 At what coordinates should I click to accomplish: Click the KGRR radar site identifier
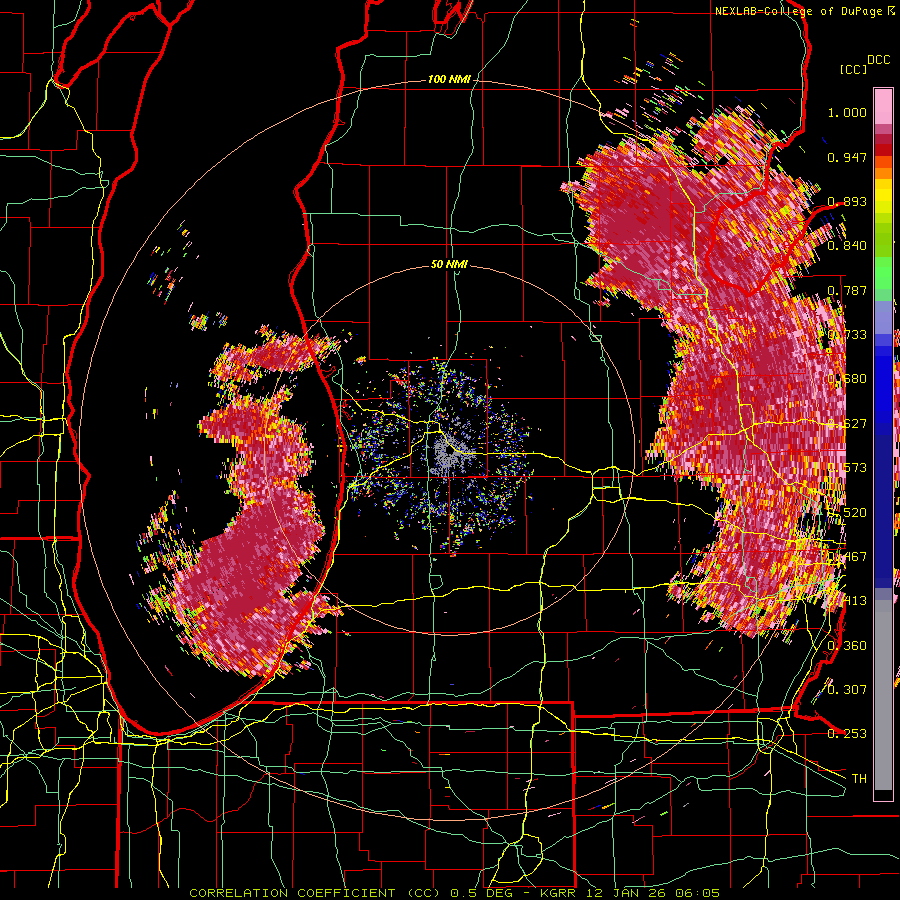tap(557, 893)
